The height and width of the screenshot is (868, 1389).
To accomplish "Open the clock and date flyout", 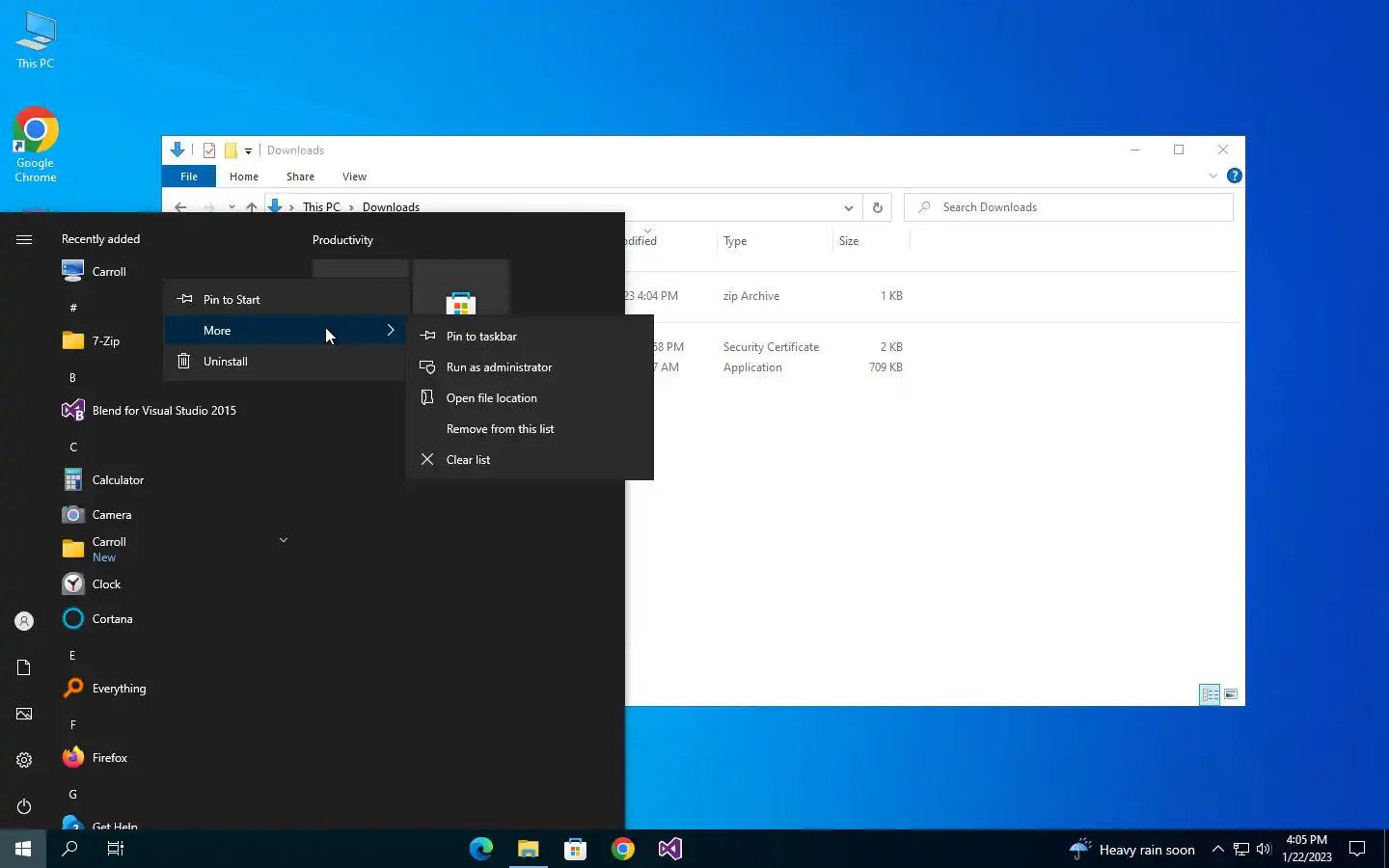I will pyautogui.click(x=1307, y=849).
